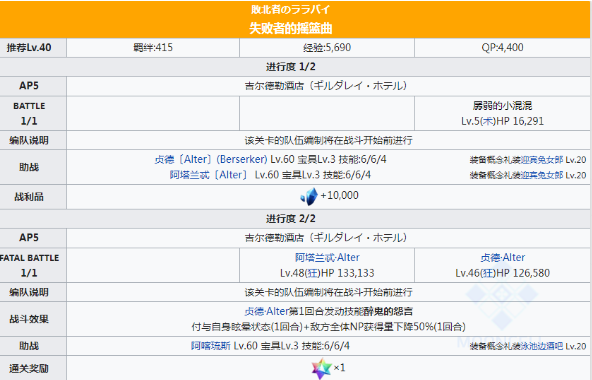Viewport: 592px width, 380px height.
Task: Open the 迎宾兔女郎 link in 贞德 support row
Action: point(542,160)
